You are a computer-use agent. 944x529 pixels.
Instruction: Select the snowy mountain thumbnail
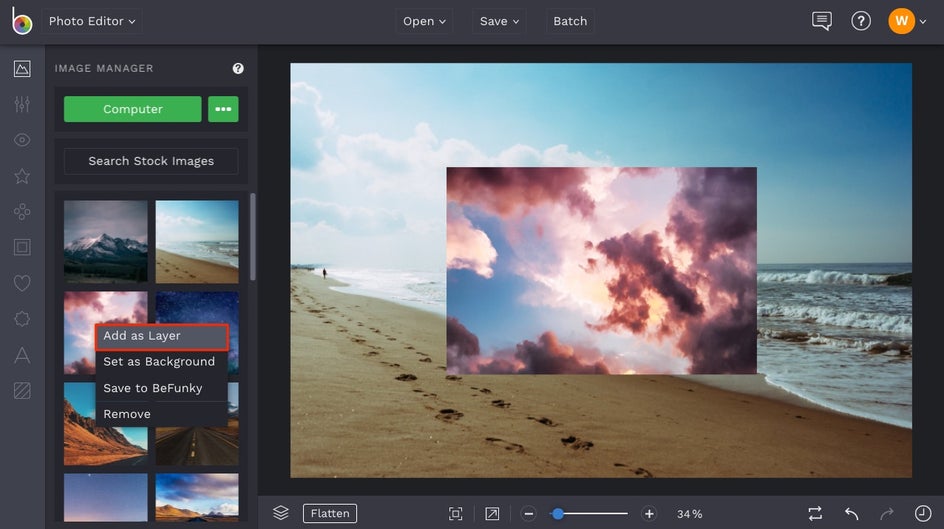106,242
